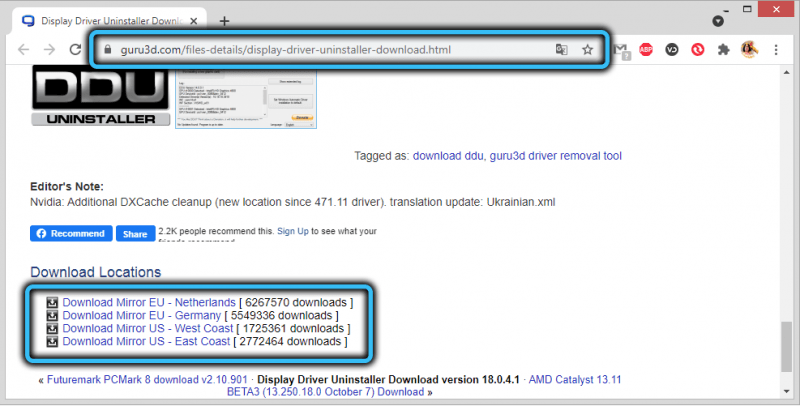The height and width of the screenshot is (406, 800).
Task: Open the DDU application screenshot thumbnail
Action: click(x=246, y=97)
